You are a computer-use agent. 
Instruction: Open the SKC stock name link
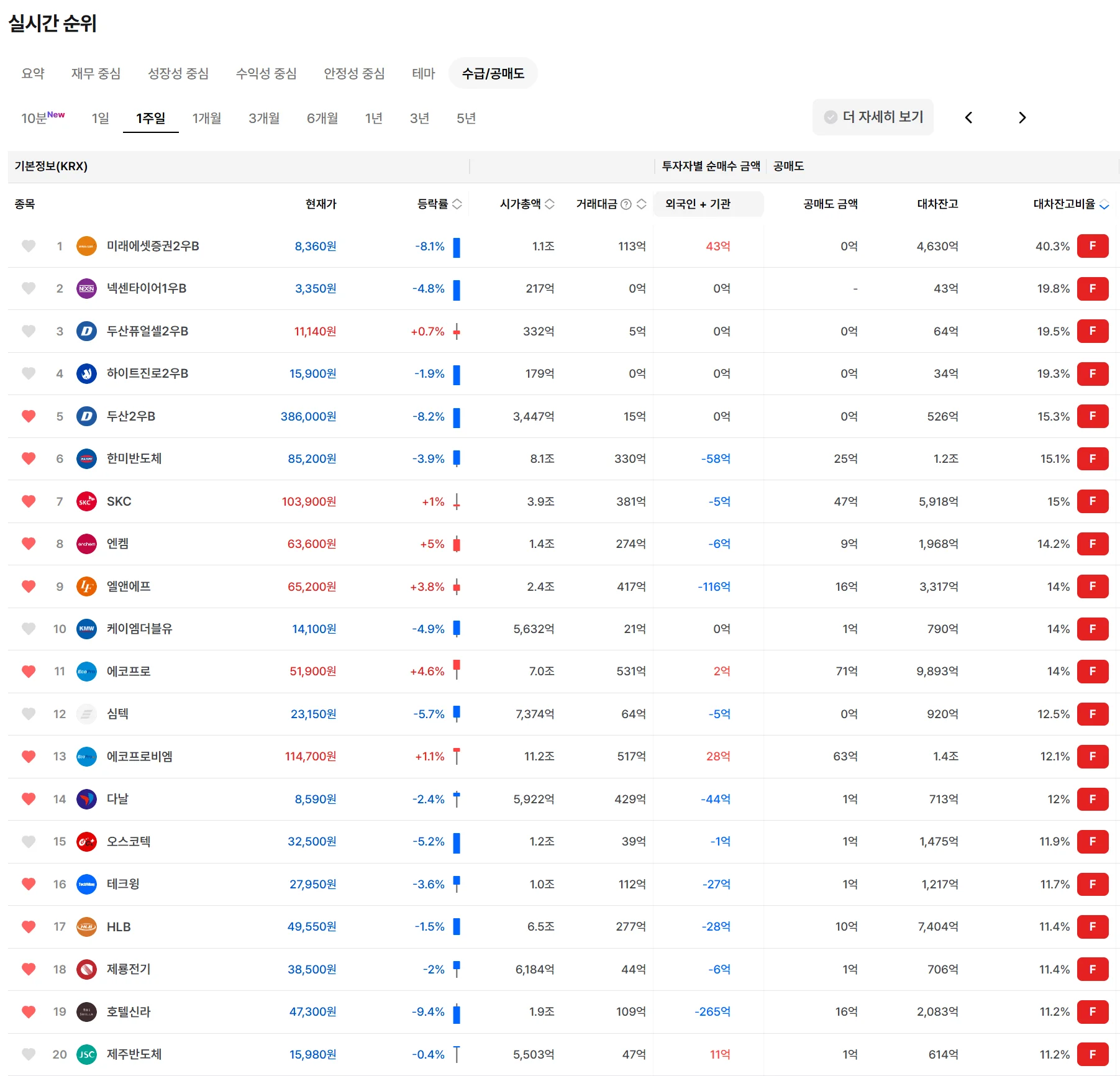[x=119, y=501]
